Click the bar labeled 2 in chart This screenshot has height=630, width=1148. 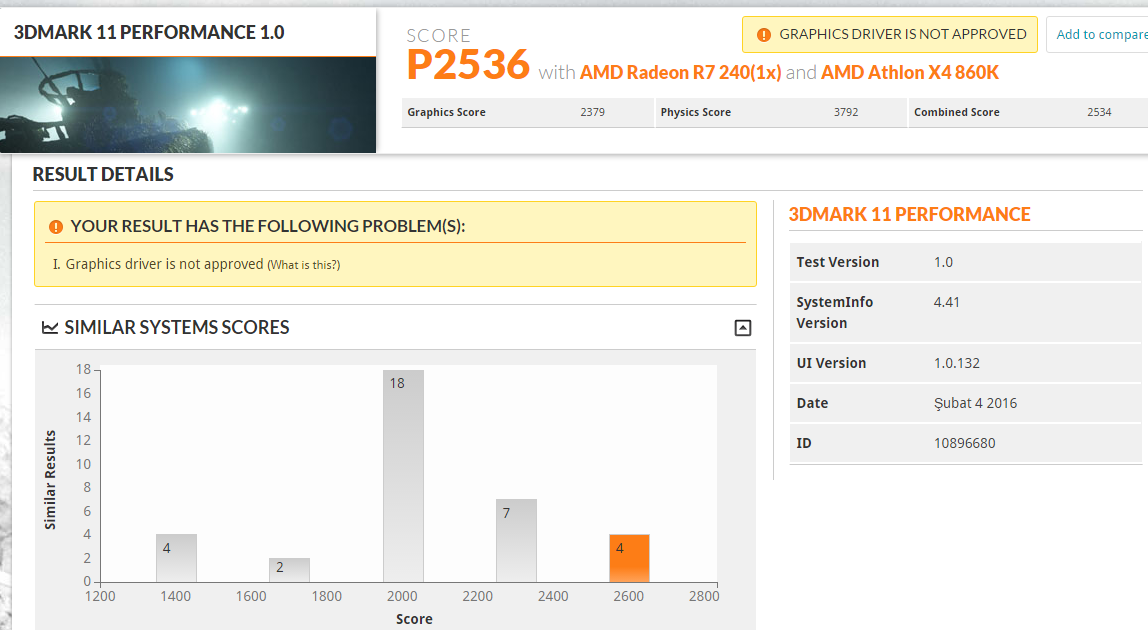tap(289, 570)
